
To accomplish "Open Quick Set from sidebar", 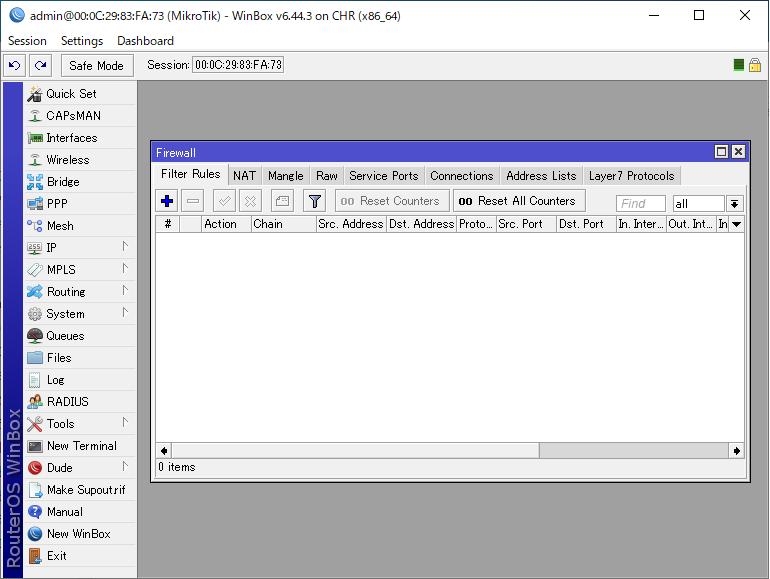I will pyautogui.click(x=80, y=94).
